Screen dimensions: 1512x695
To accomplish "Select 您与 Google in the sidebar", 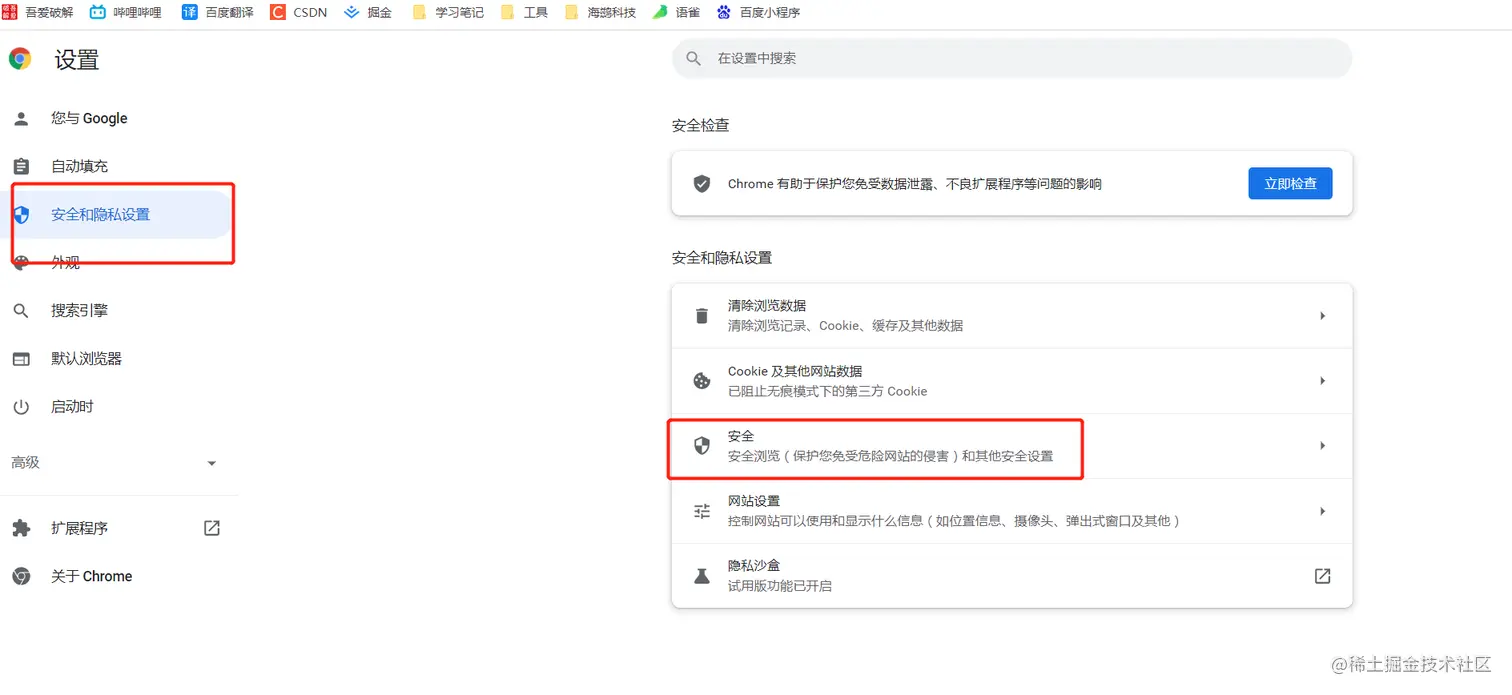I will pyautogui.click(x=89, y=118).
